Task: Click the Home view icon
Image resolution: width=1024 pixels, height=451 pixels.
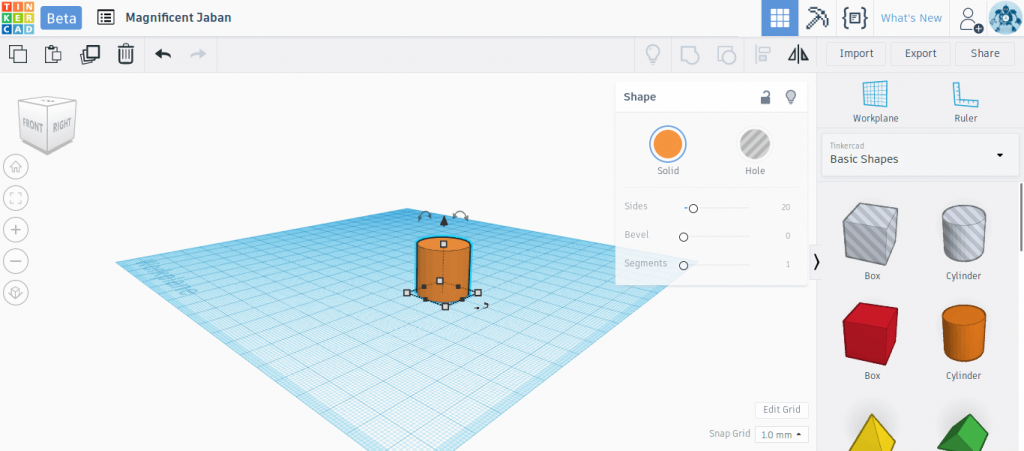Action: (x=16, y=167)
